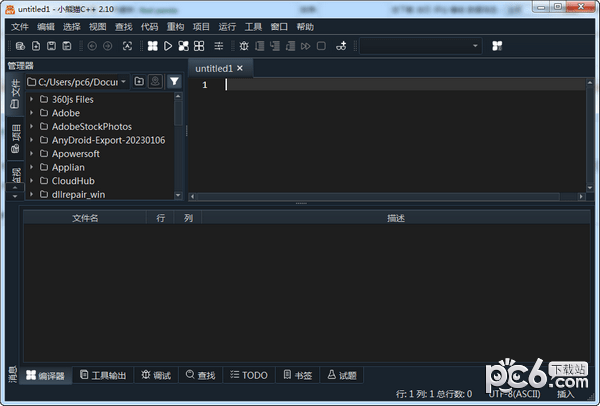Screen dimensions: 600x406
Task: Switch to the TODO bottom tab
Action: pos(249,375)
